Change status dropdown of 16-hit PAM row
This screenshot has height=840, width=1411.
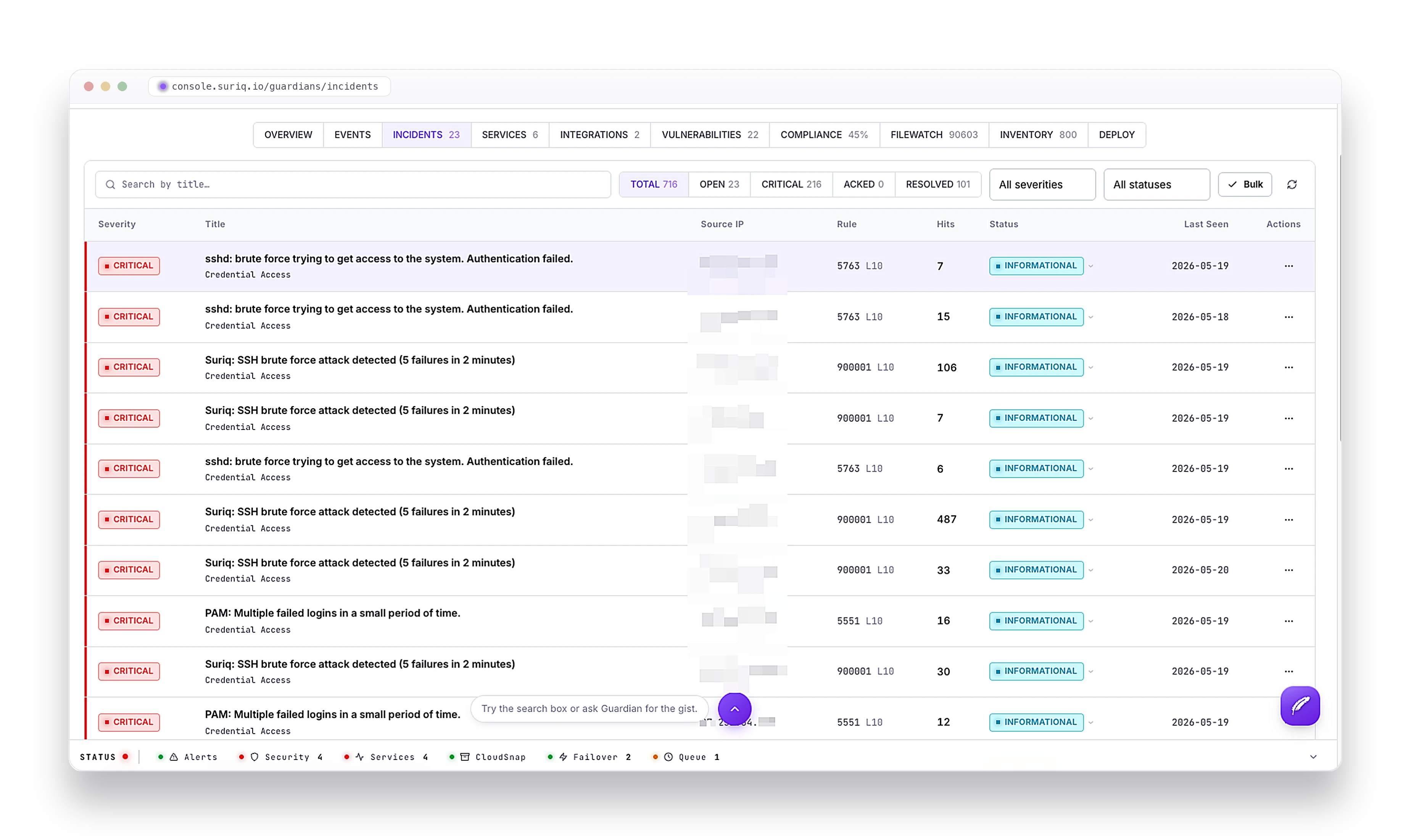(x=1041, y=620)
